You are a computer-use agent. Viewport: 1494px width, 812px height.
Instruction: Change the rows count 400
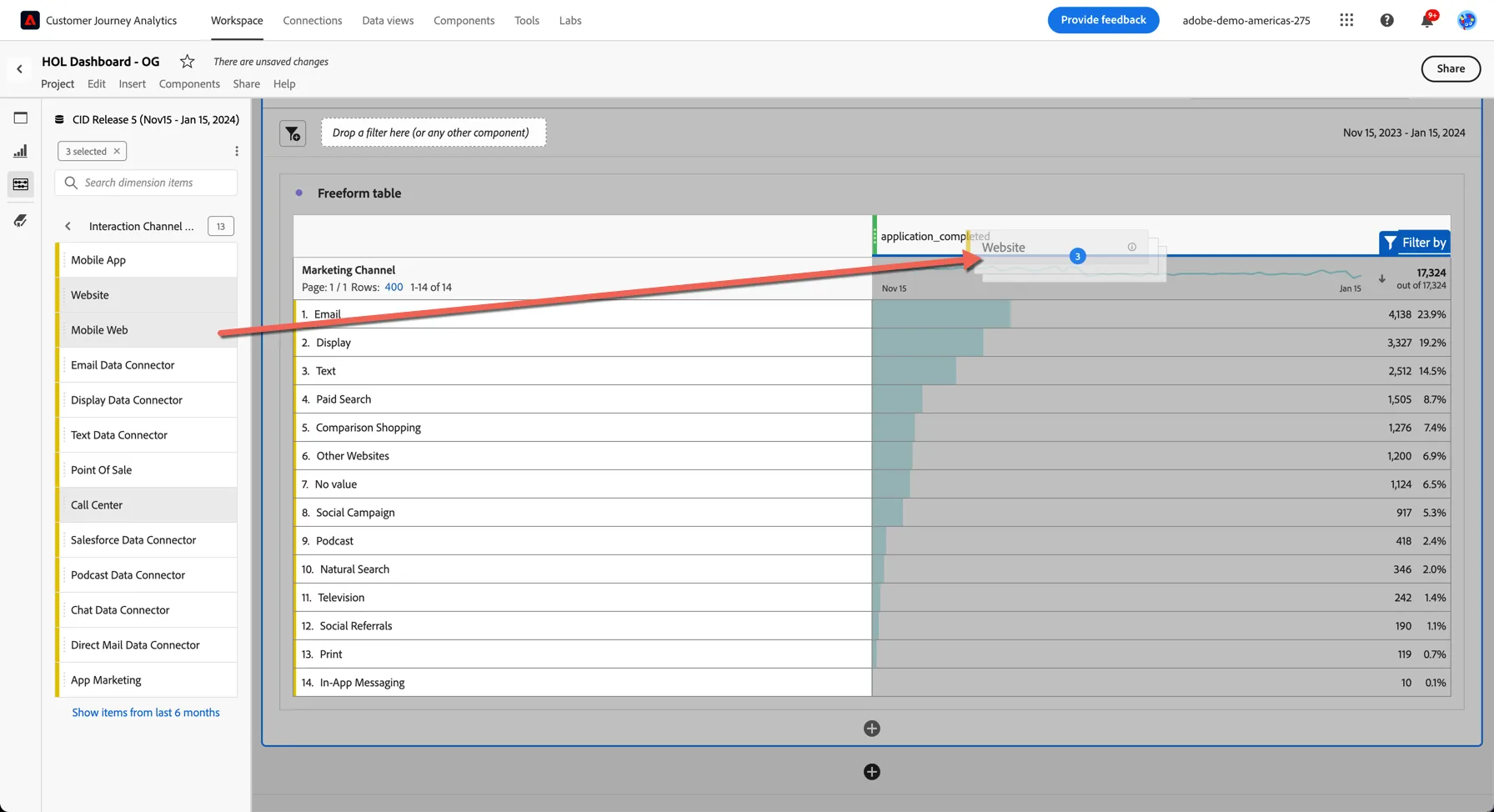tap(394, 287)
